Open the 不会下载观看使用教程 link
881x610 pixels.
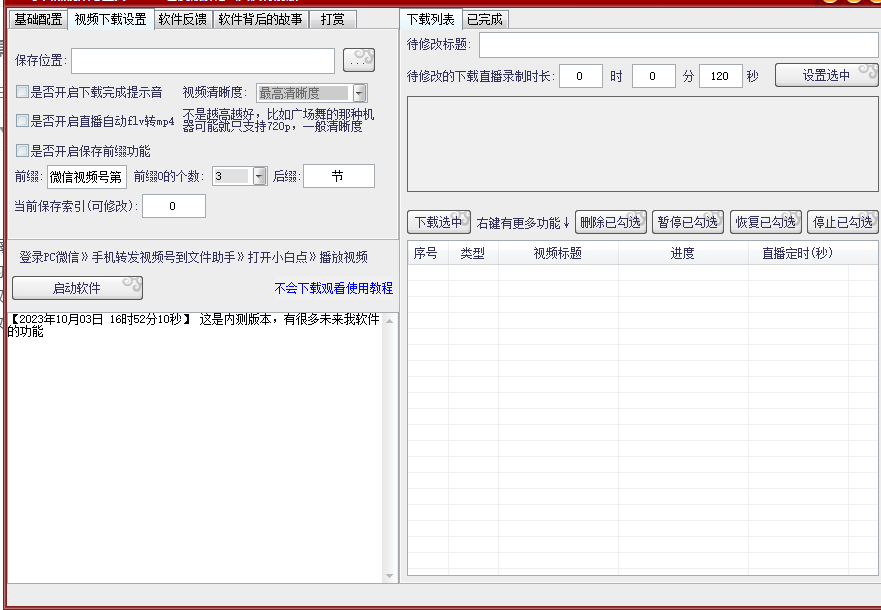pos(333,288)
